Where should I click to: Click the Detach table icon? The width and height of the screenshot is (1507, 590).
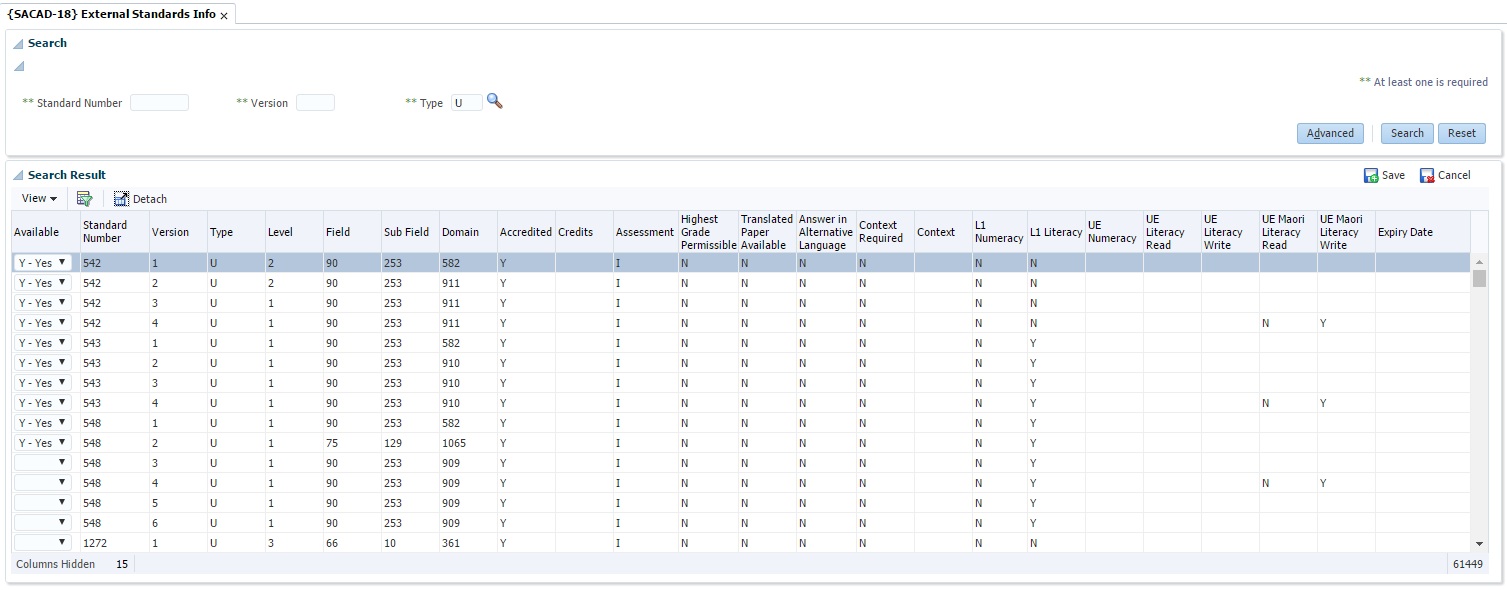tap(122, 199)
